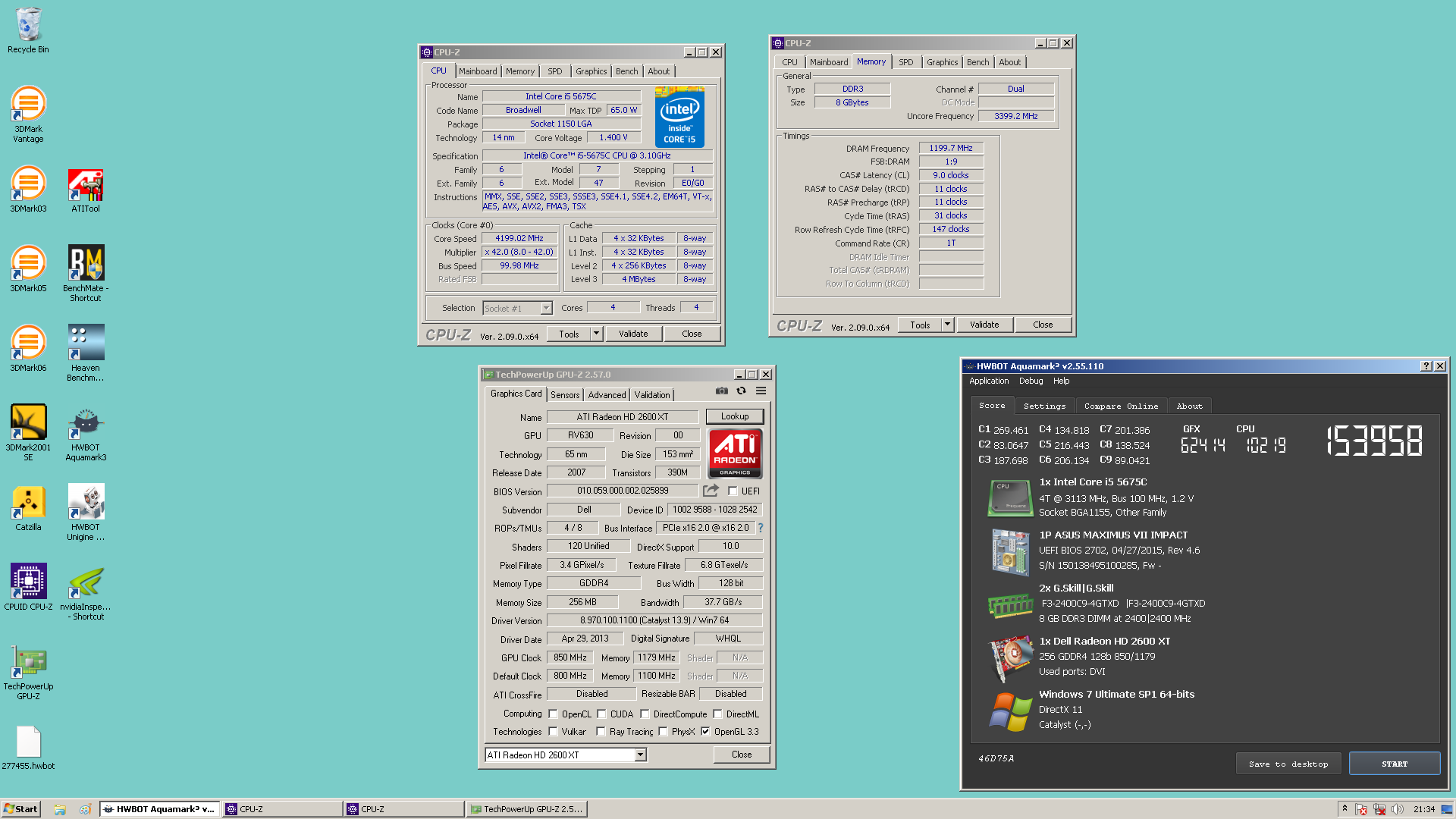Viewport: 1456px width, 819px height.
Task: Select the 3DMark06 desktop icon
Action: 28,349
